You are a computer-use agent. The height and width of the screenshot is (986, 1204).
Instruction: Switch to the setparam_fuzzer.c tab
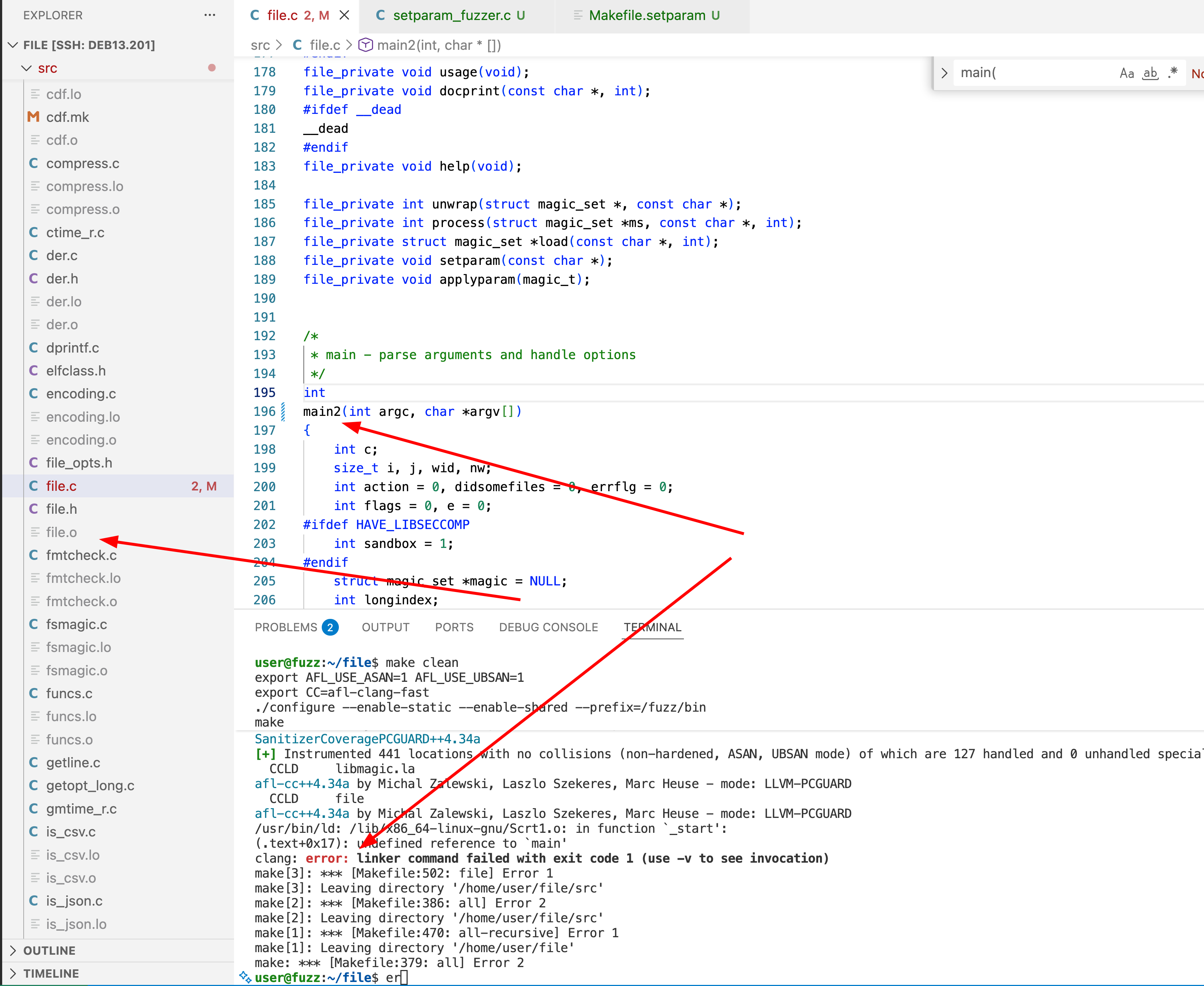pos(451,15)
